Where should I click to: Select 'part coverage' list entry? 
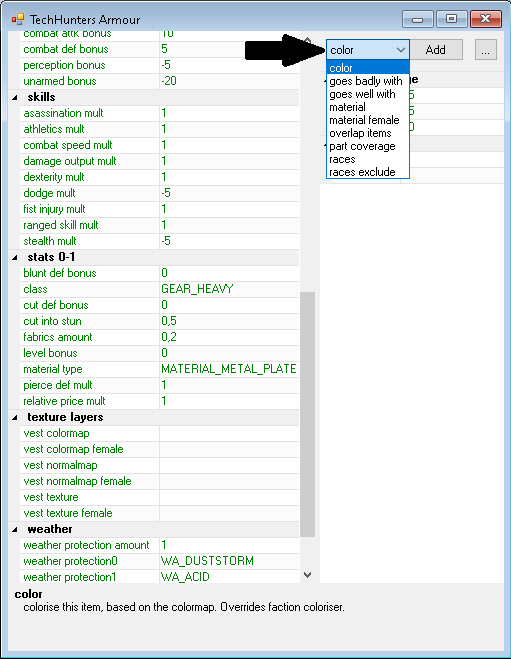click(x=362, y=146)
